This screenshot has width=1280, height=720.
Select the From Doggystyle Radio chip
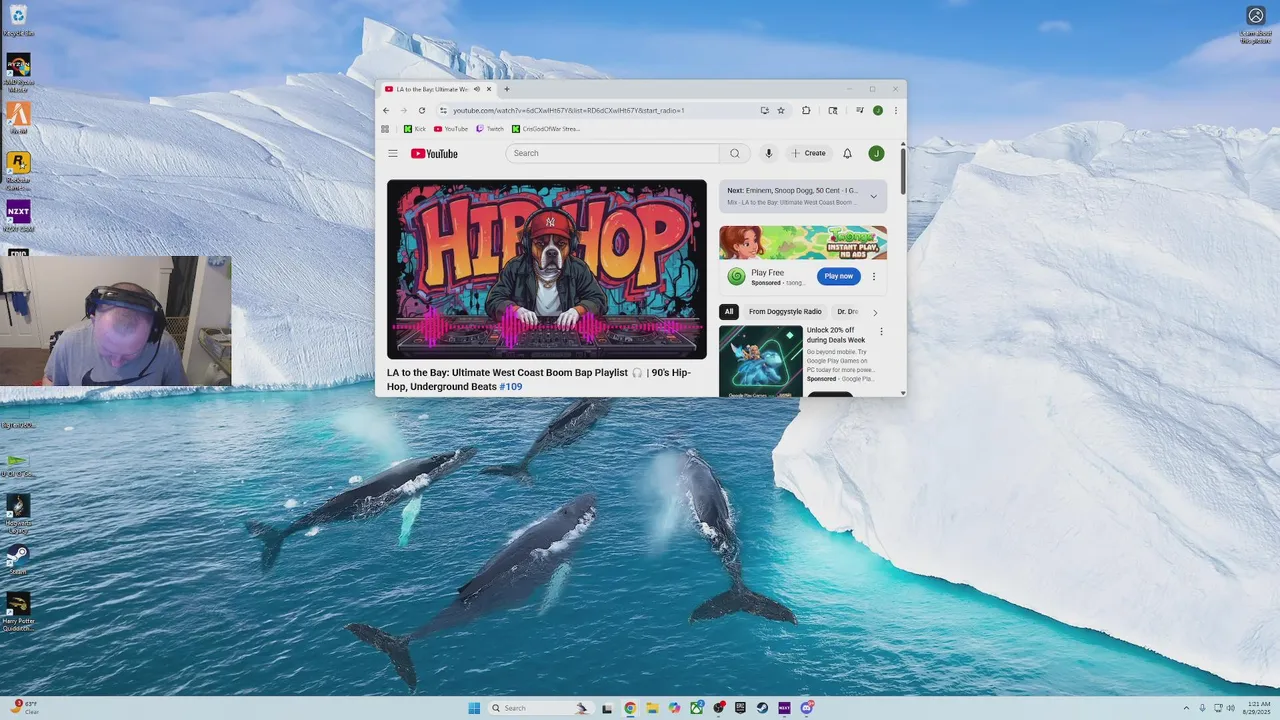[785, 312]
